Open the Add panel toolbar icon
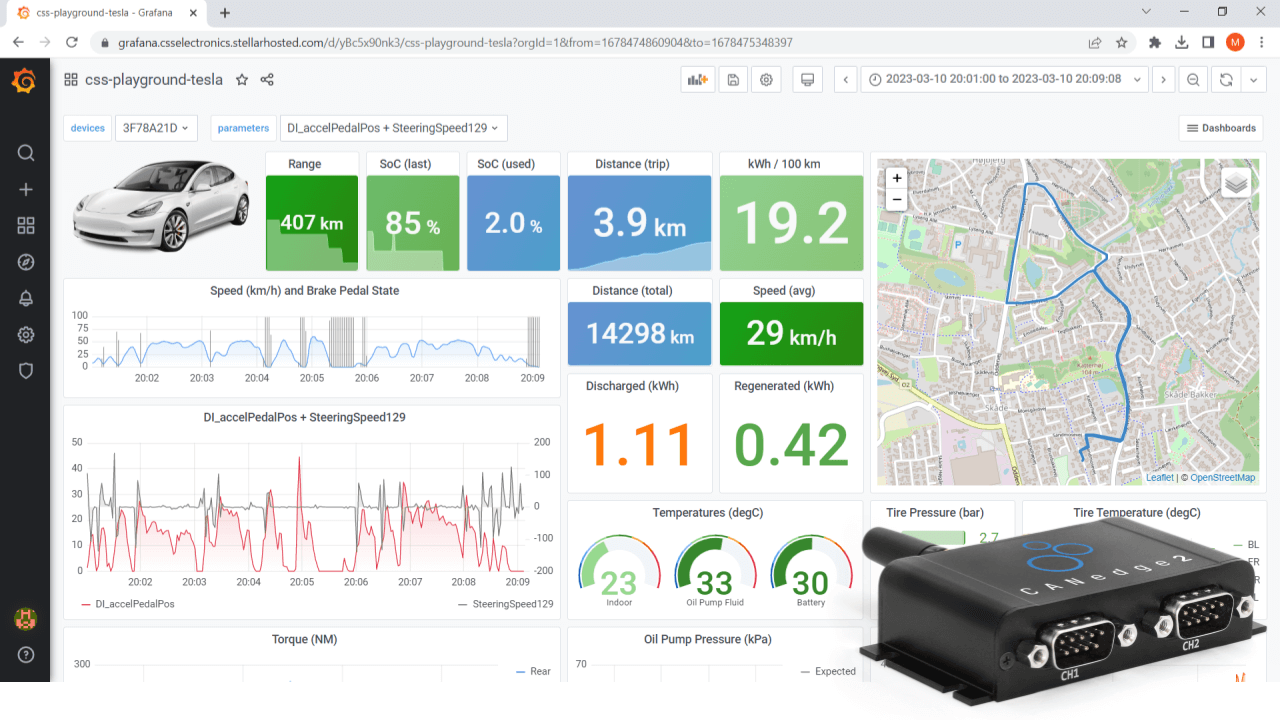This screenshot has width=1280, height=720. point(697,79)
